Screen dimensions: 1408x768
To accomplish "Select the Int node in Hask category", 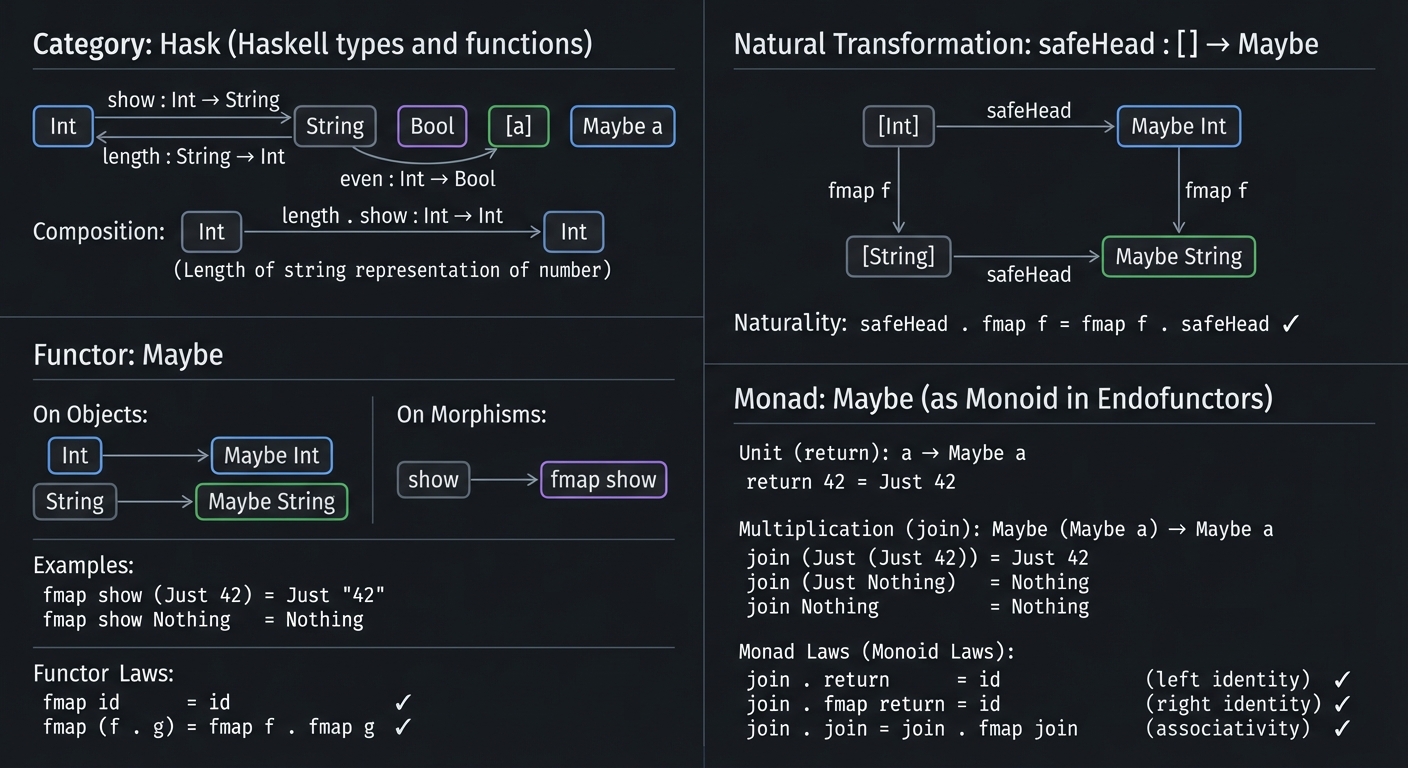I will pyautogui.click(x=62, y=126).
